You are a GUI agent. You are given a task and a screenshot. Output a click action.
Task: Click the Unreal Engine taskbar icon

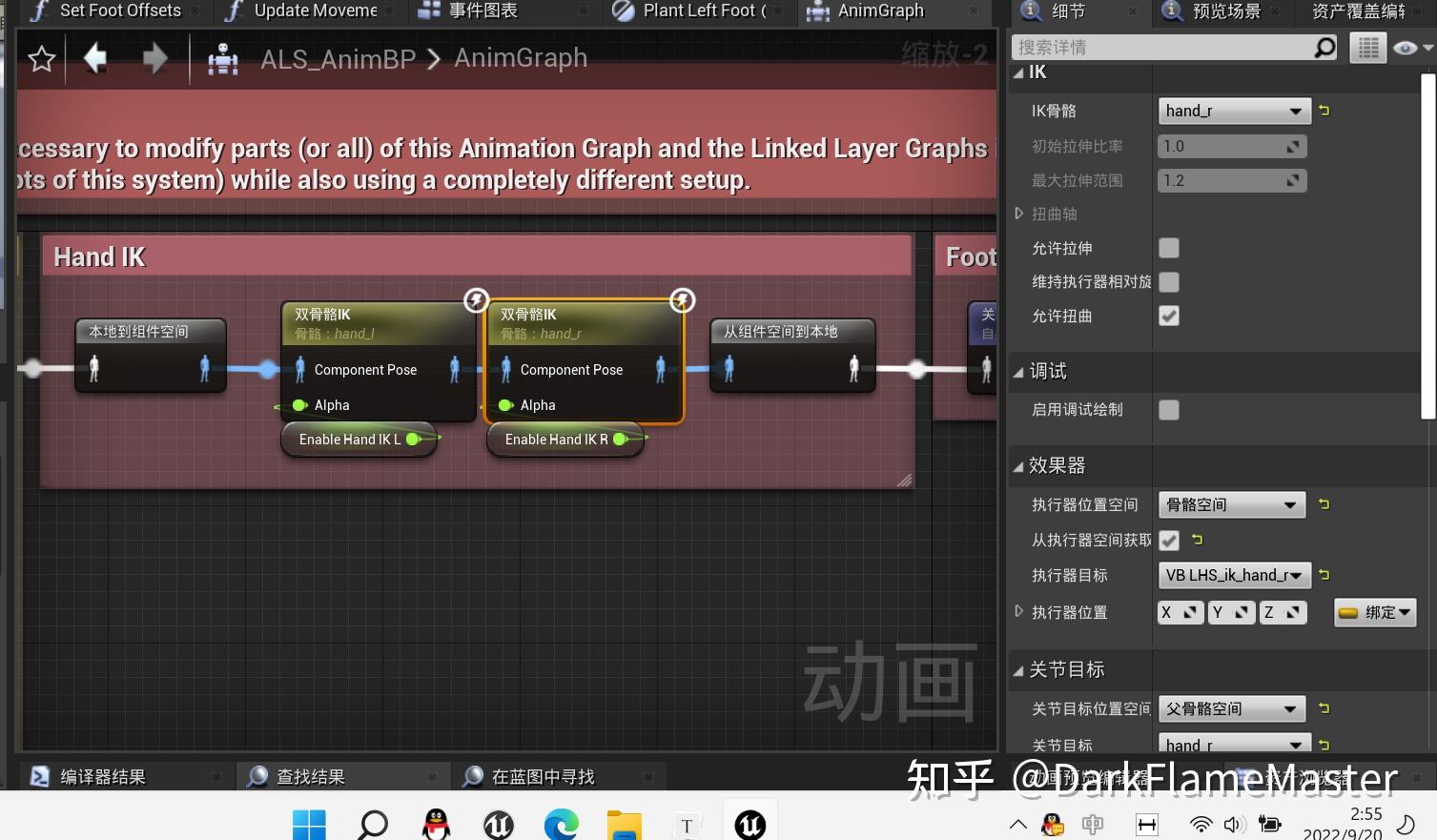click(749, 824)
